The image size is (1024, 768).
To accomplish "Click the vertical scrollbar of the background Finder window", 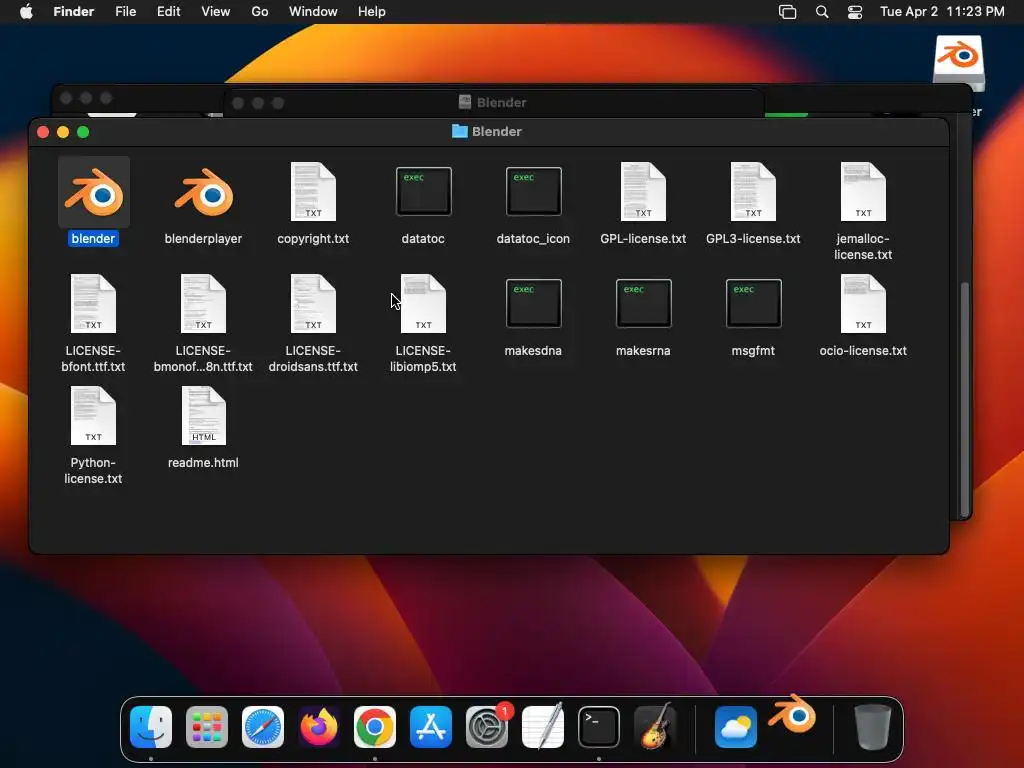I will (964, 398).
